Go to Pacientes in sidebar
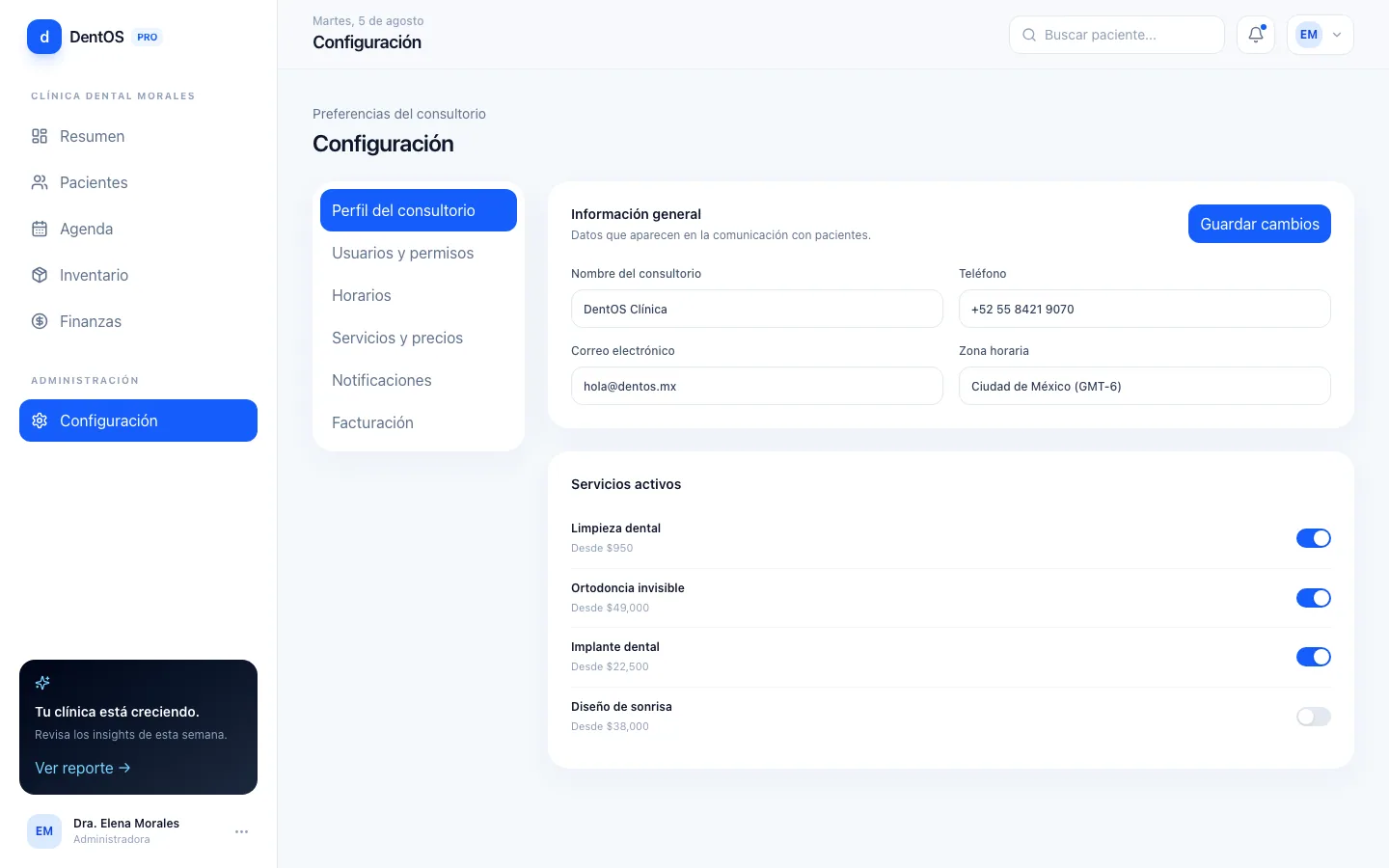1389x868 pixels. tap(138, 182)
